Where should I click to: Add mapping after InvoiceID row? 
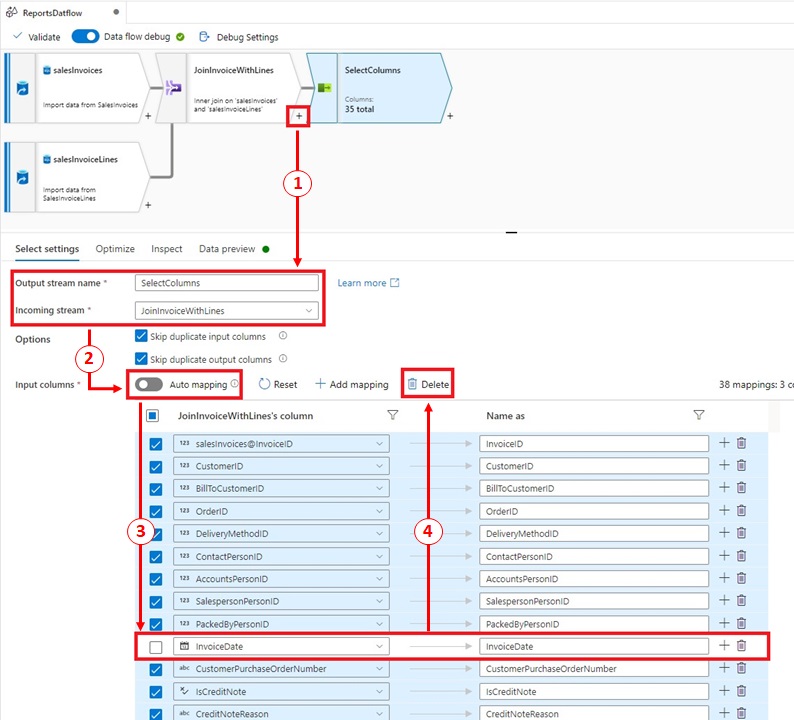point(724,443)
